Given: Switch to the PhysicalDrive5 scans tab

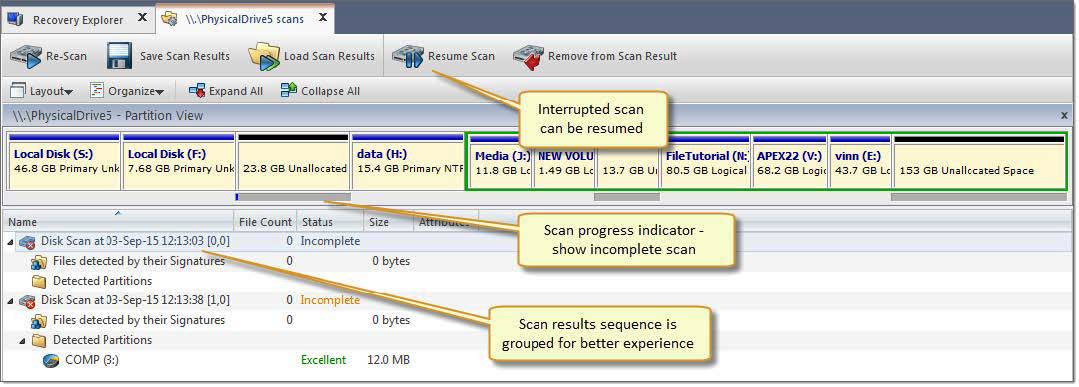Looking at the screenshot, I should (244, 19).
